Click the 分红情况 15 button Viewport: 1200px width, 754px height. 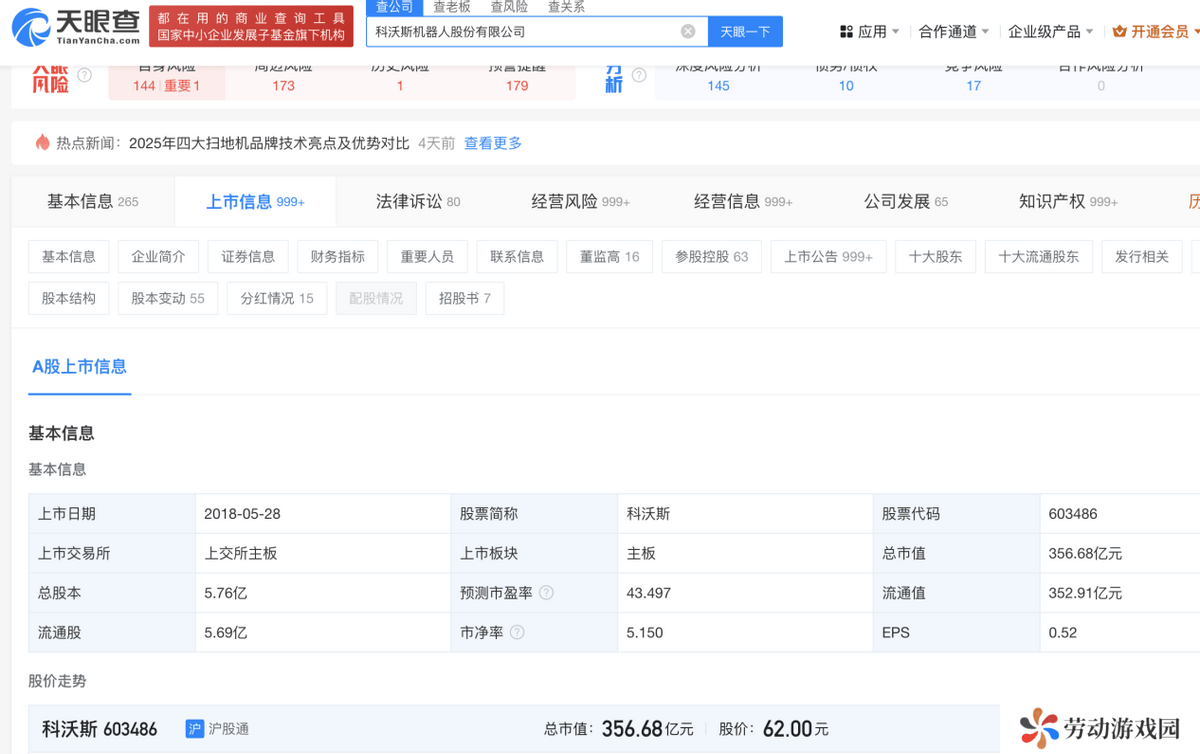277,298
